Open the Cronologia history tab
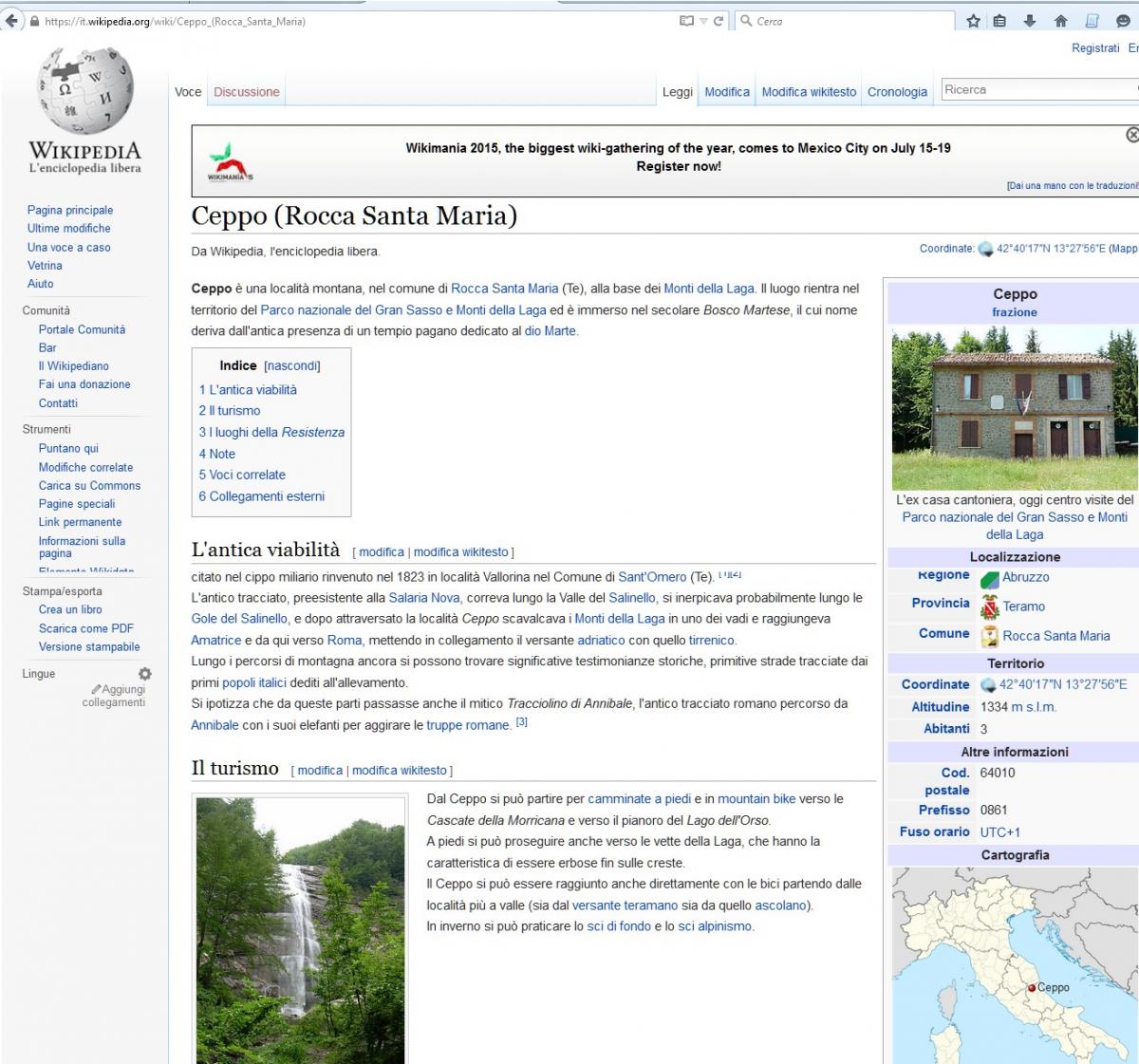1139x1064 pixels. pyautogui.click(x=897, y=92)
